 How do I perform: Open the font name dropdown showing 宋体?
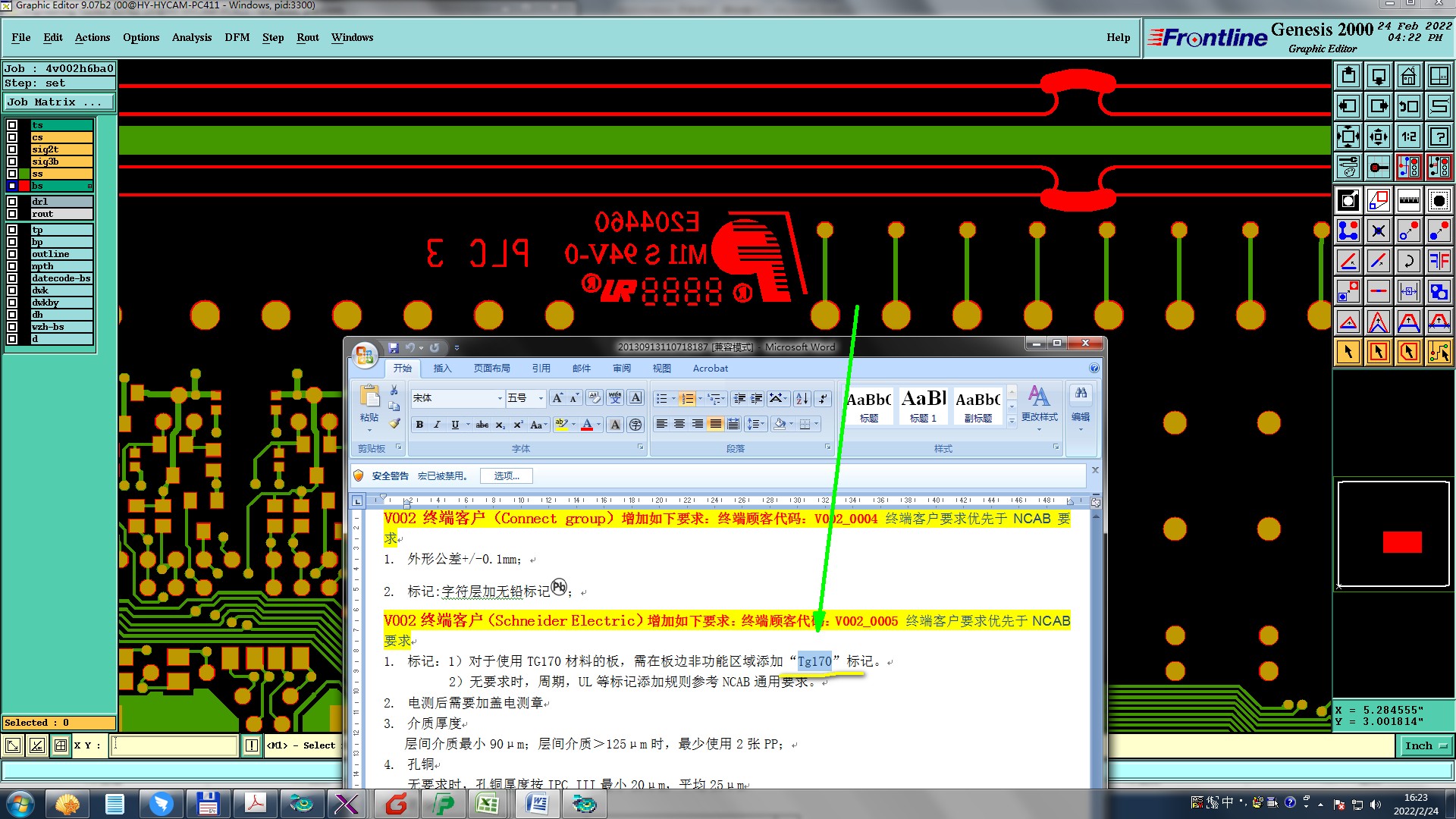[x=499, y=398]
